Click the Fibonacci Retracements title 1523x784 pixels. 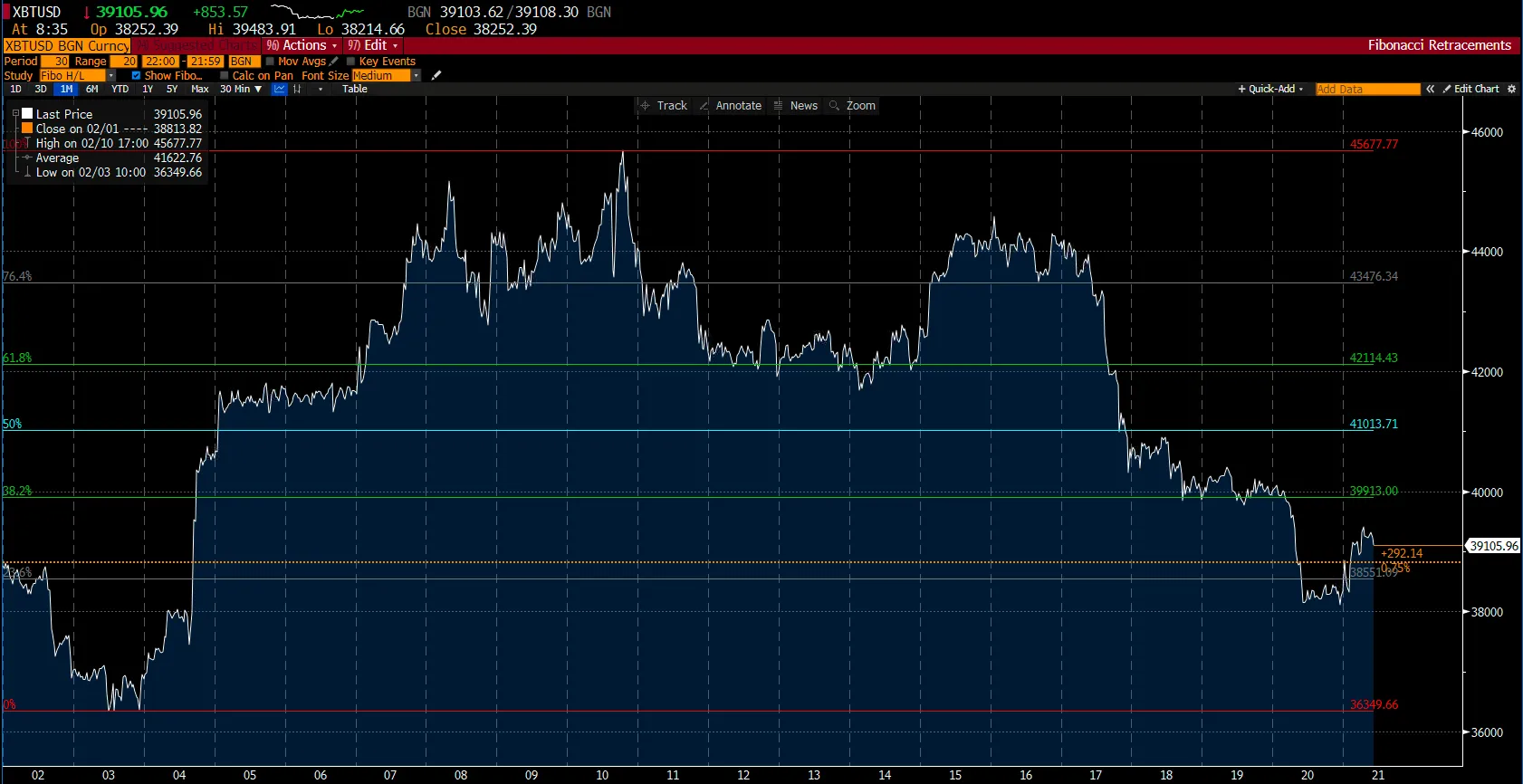coord(1439,45)
